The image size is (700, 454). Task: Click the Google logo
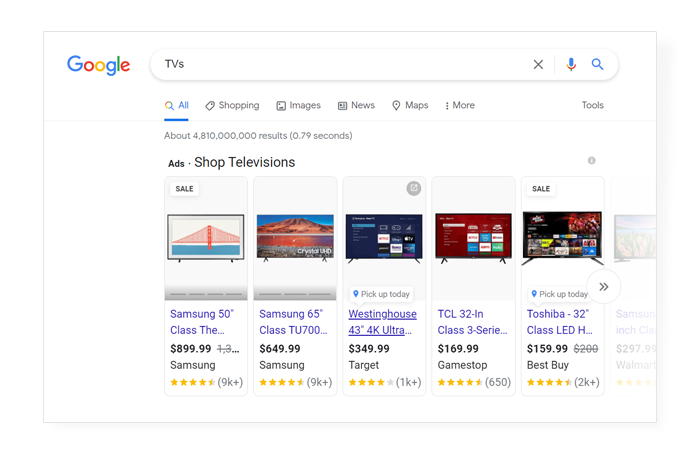[99, 65]
